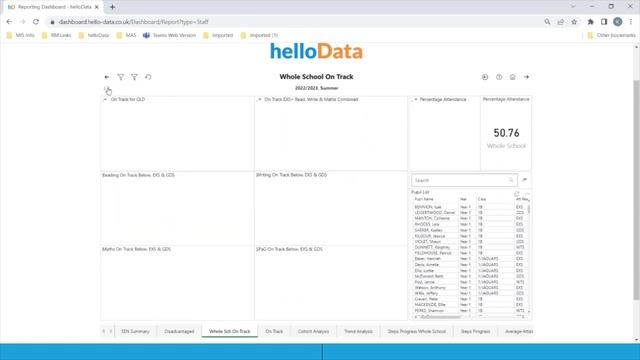The height and width of the screenshot is (360, 640).
Task: Click the Pupil List refresh icon
Action: pos(517,193)
